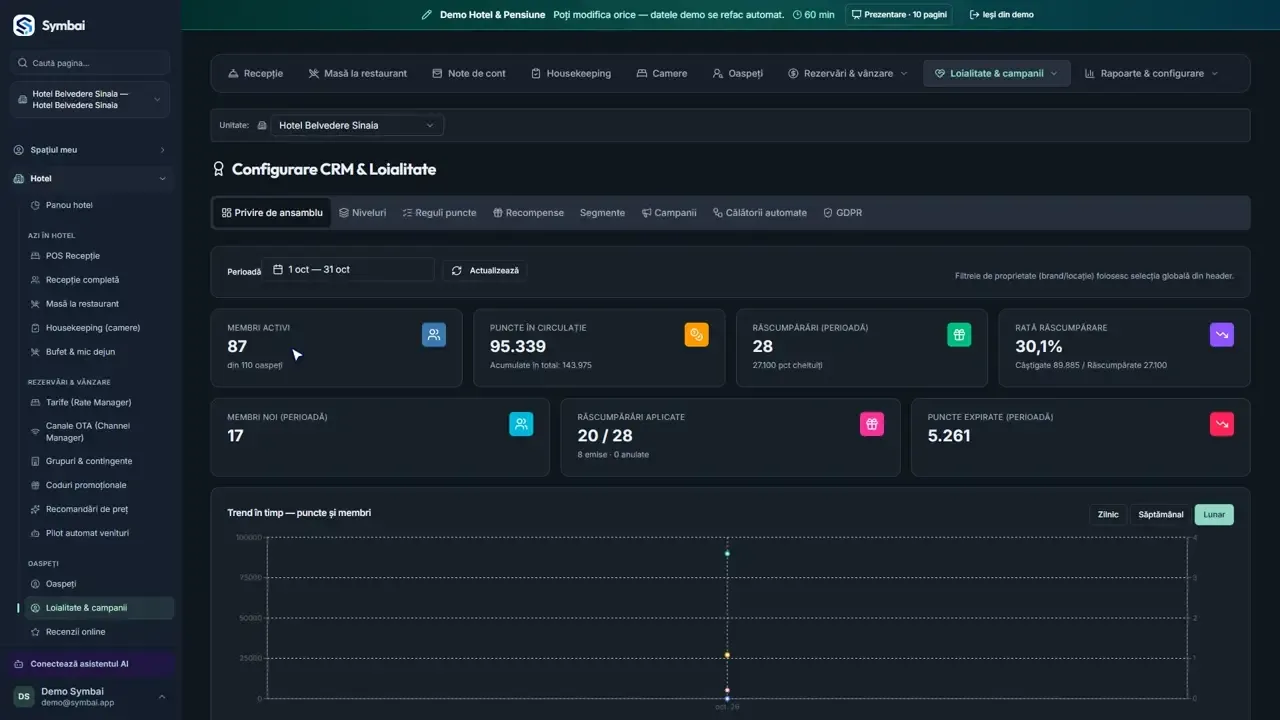Click the red Puncte expirate trend icon
1280x720 pixels.
tap(1222, 424)
